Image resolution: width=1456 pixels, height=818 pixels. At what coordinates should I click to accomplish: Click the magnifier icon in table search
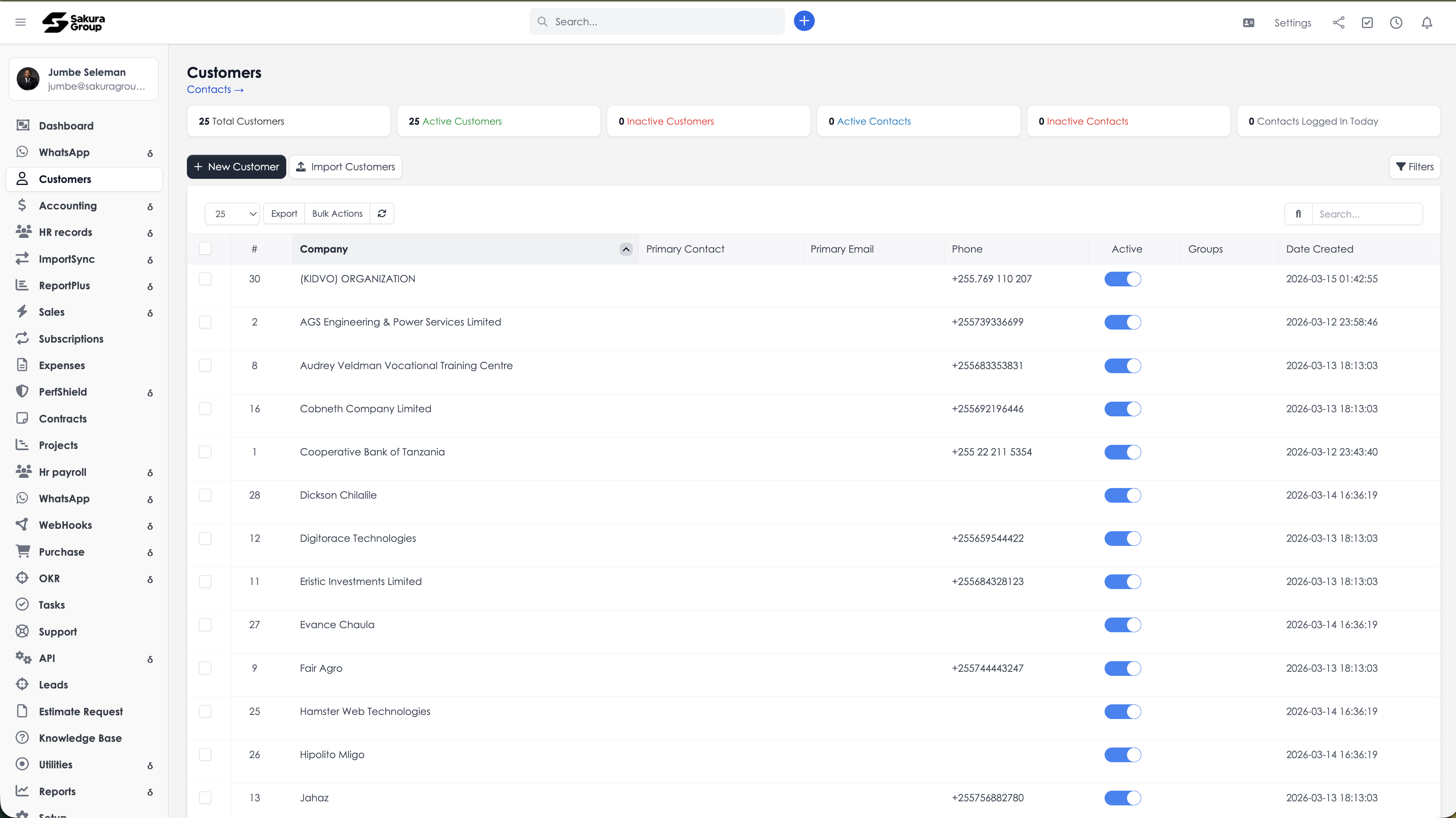(x=1298, y=214)
